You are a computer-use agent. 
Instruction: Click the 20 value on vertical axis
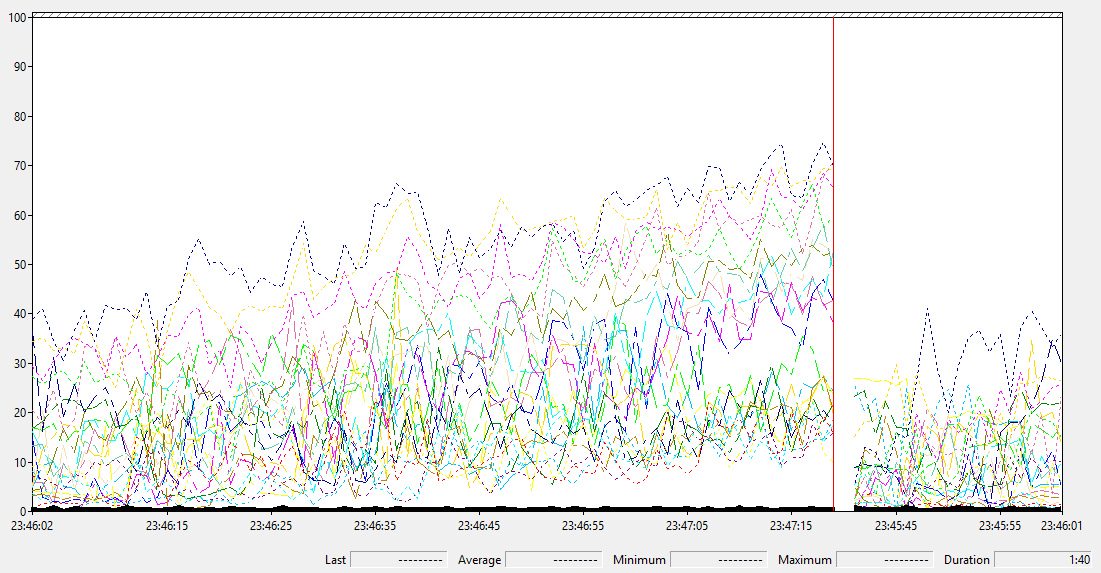(x=20, y=413)
